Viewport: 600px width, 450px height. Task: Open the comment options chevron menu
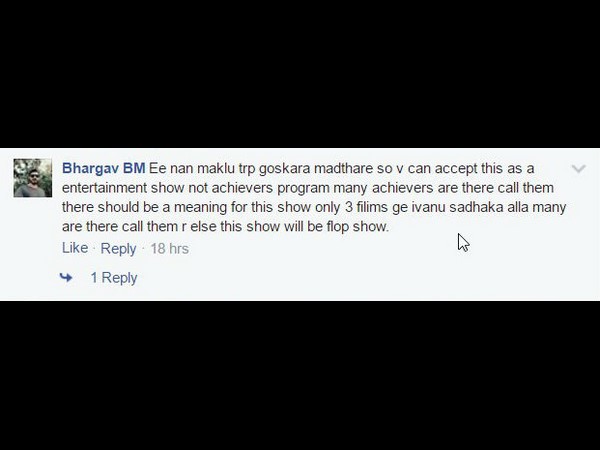coord(578,169)
